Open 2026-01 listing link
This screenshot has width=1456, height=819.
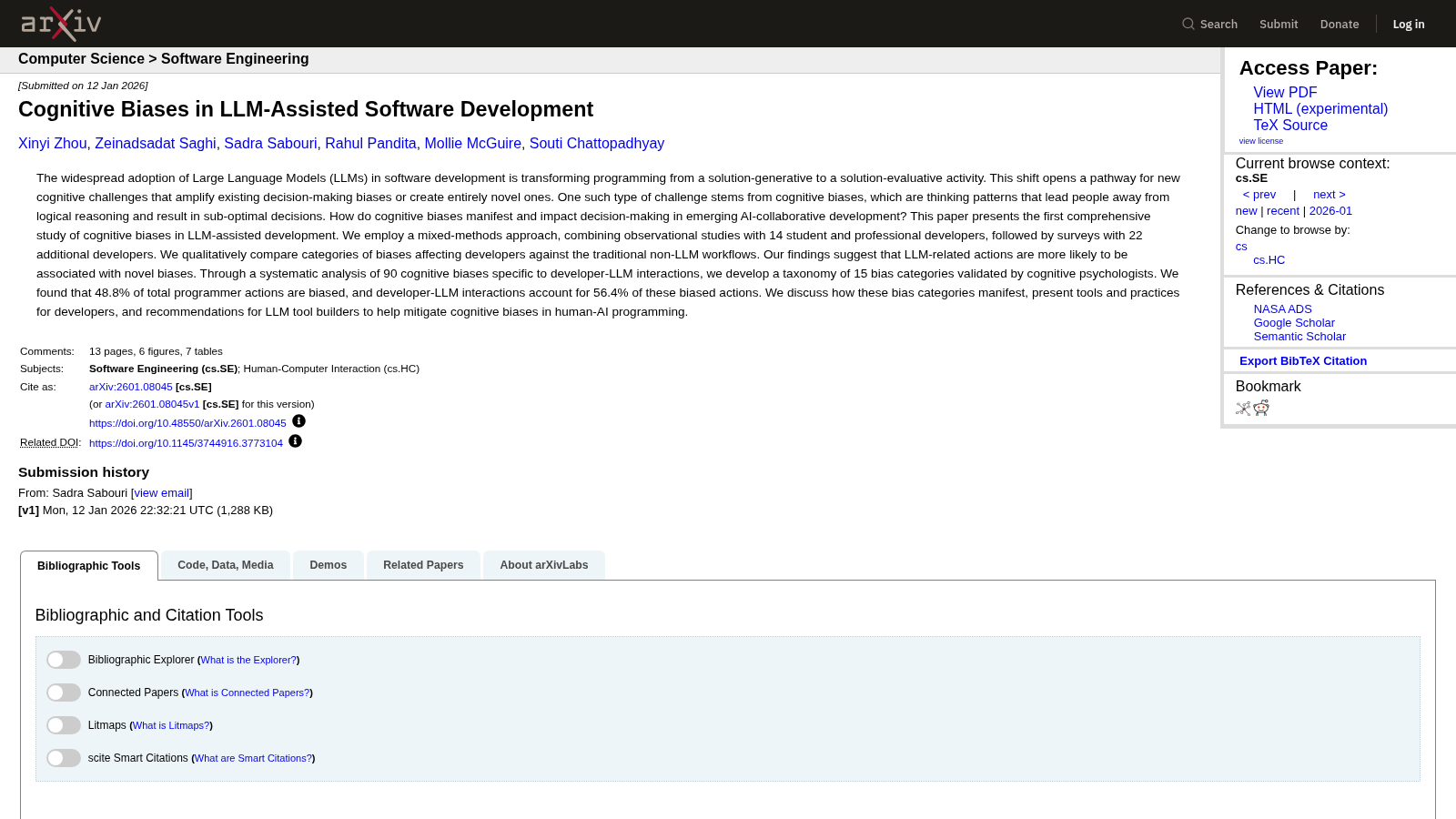pos(1330,211)
